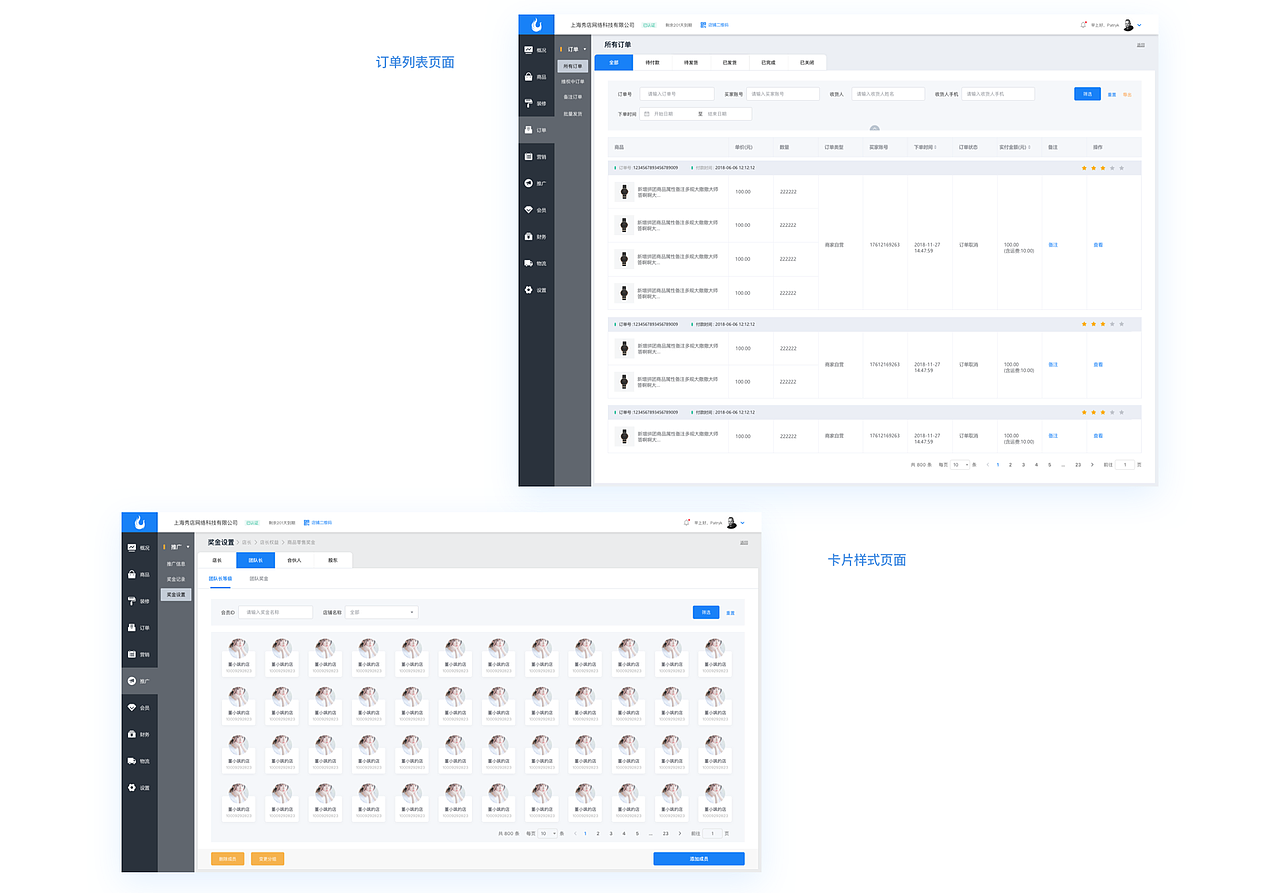Viewport: 1280px width, 893px height.
Task: Switch to 已完成 orders tab
Action: [x=768, y=62]
